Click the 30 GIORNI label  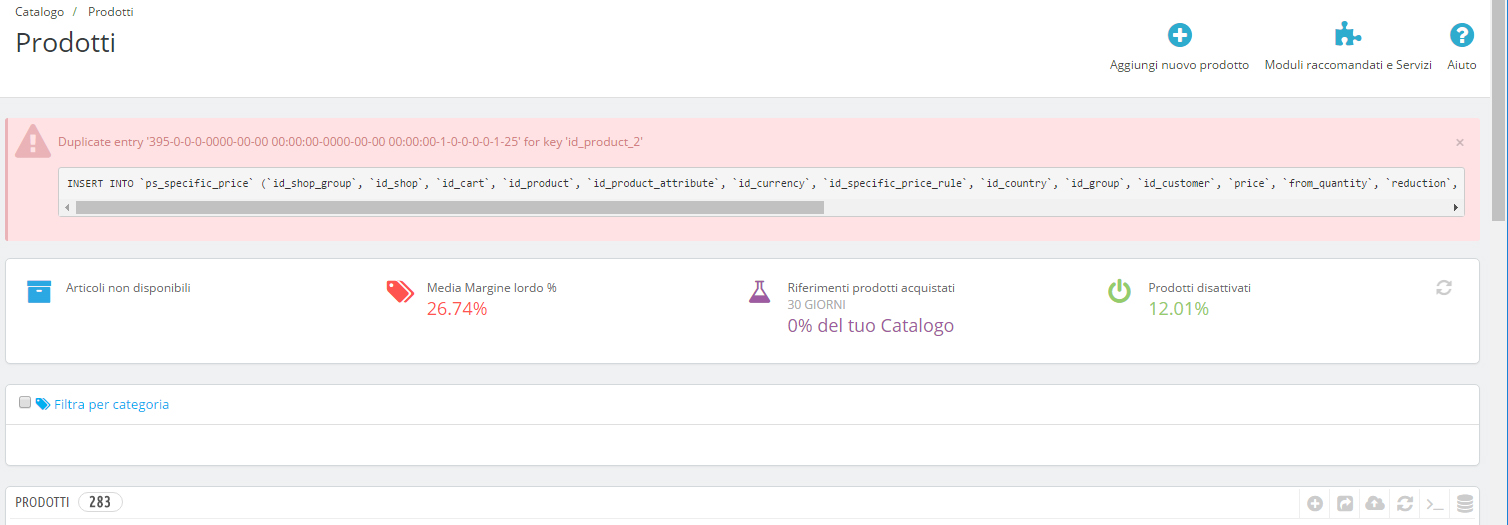(816, 304)
